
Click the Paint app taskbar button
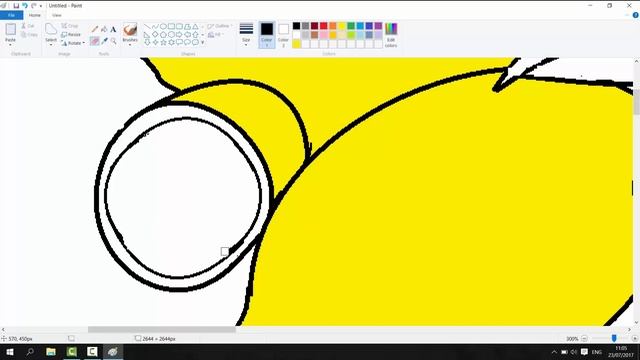tap(113, 352)
